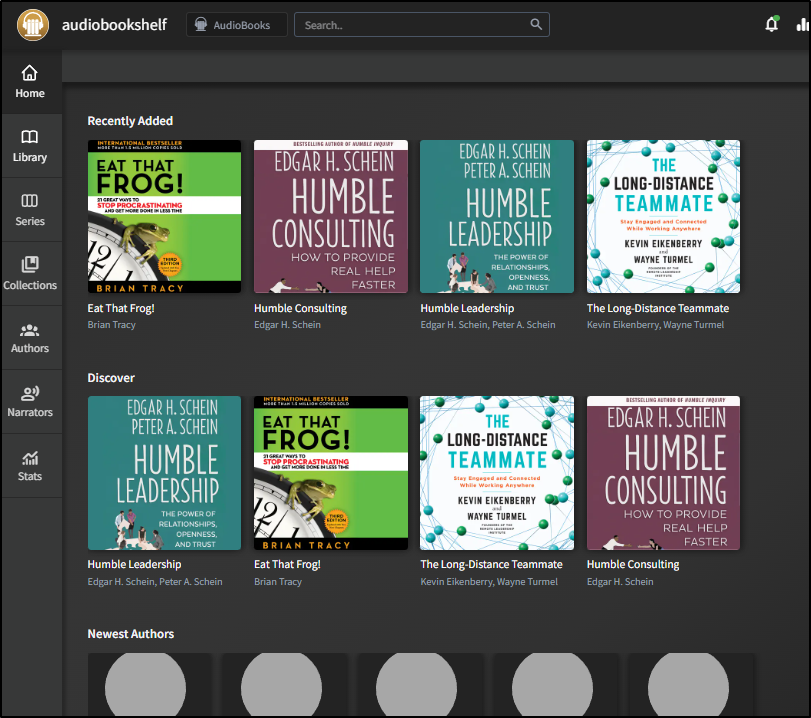
Task: Click the Discover heading
Action: coord(111,378)
